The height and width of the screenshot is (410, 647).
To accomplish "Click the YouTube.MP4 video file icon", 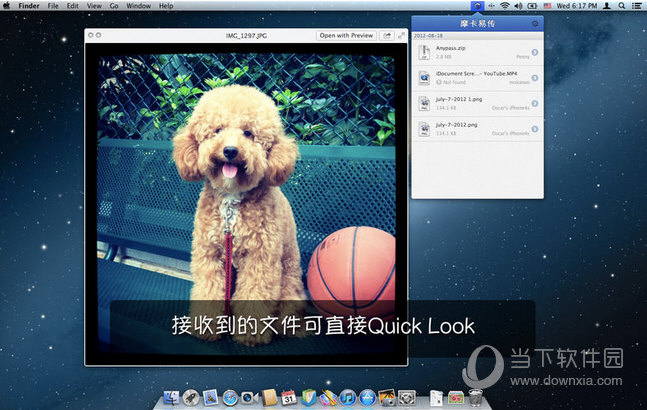I will [x=424, y=78].
